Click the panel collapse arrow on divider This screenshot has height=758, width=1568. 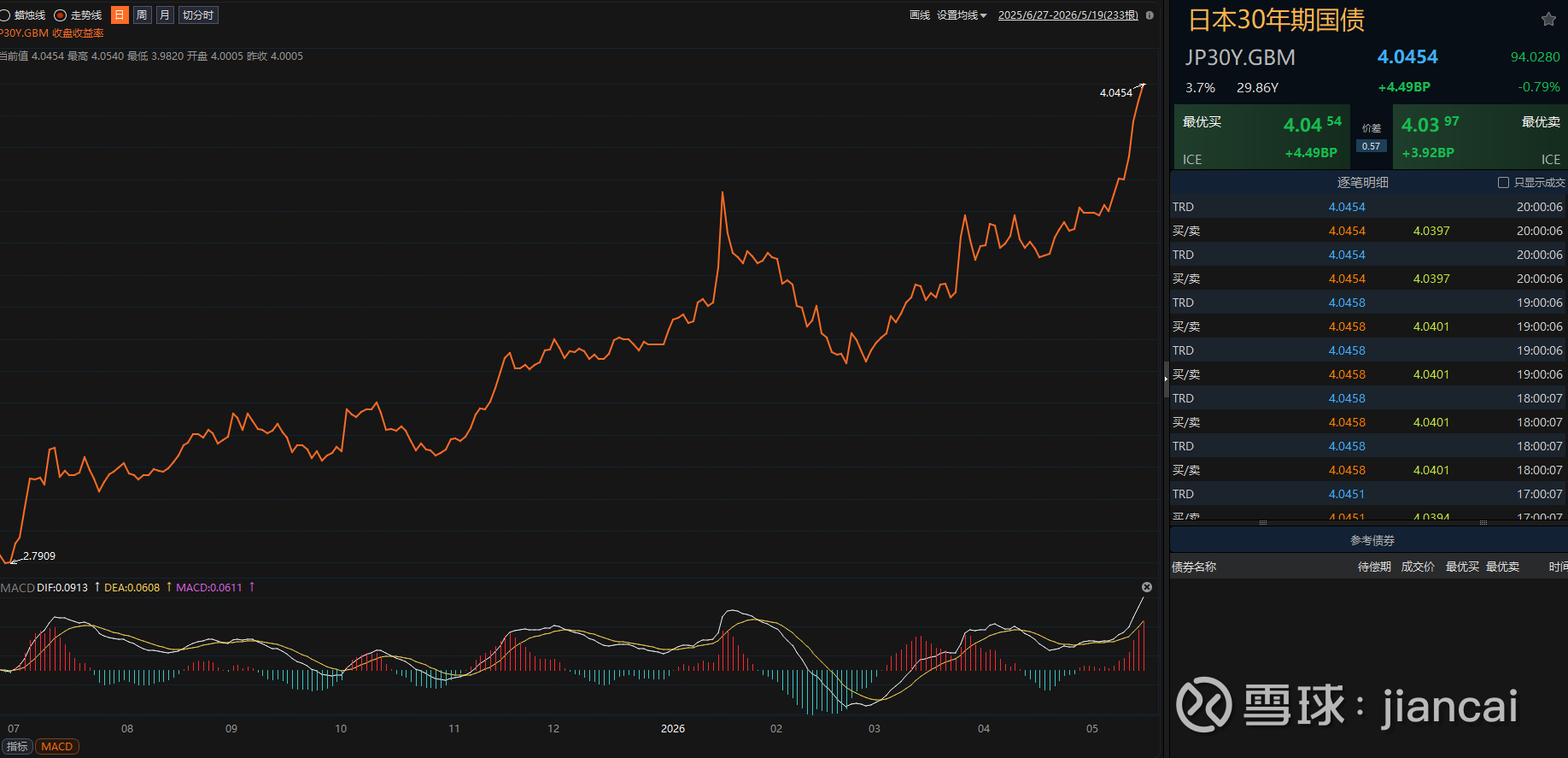(x=1167, y=379)
